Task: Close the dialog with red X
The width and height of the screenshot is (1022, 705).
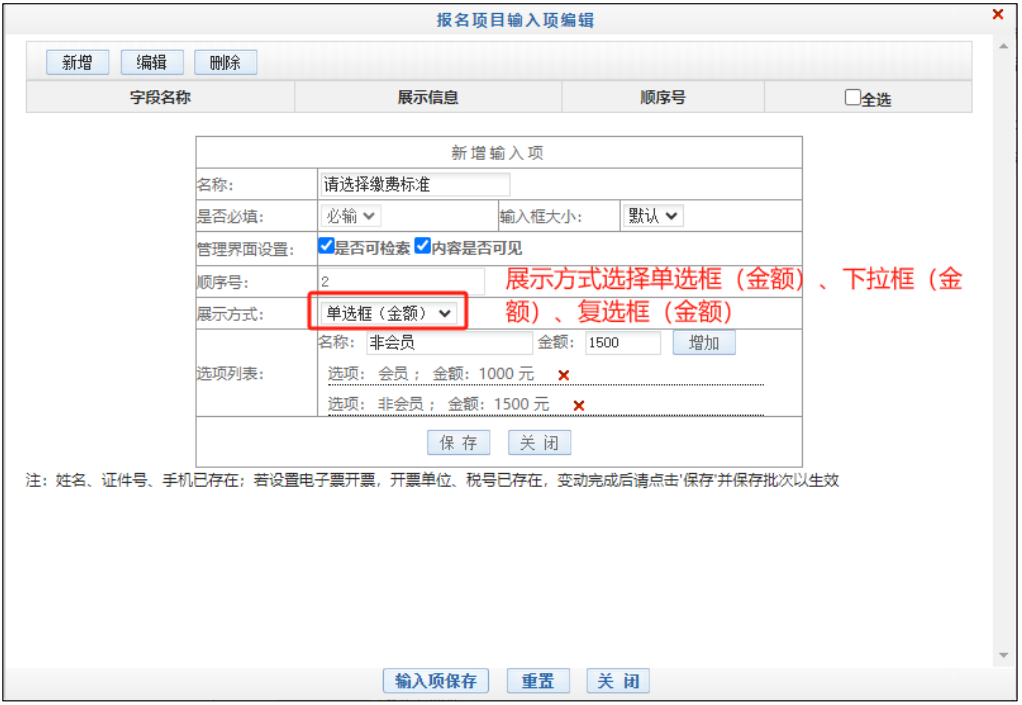Action: click(x=997, y=15)
